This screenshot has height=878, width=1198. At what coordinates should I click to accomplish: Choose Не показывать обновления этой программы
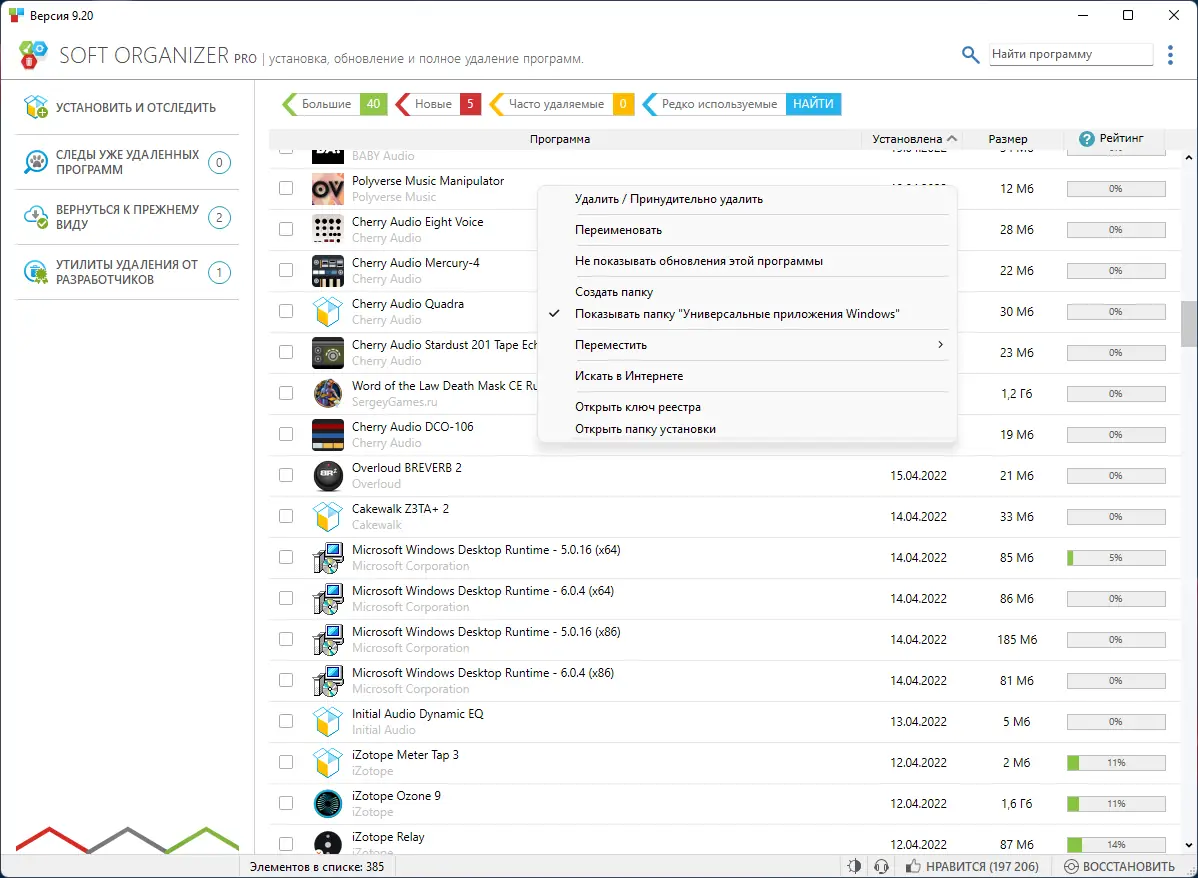pyautogui.click(x=747, y=261)
